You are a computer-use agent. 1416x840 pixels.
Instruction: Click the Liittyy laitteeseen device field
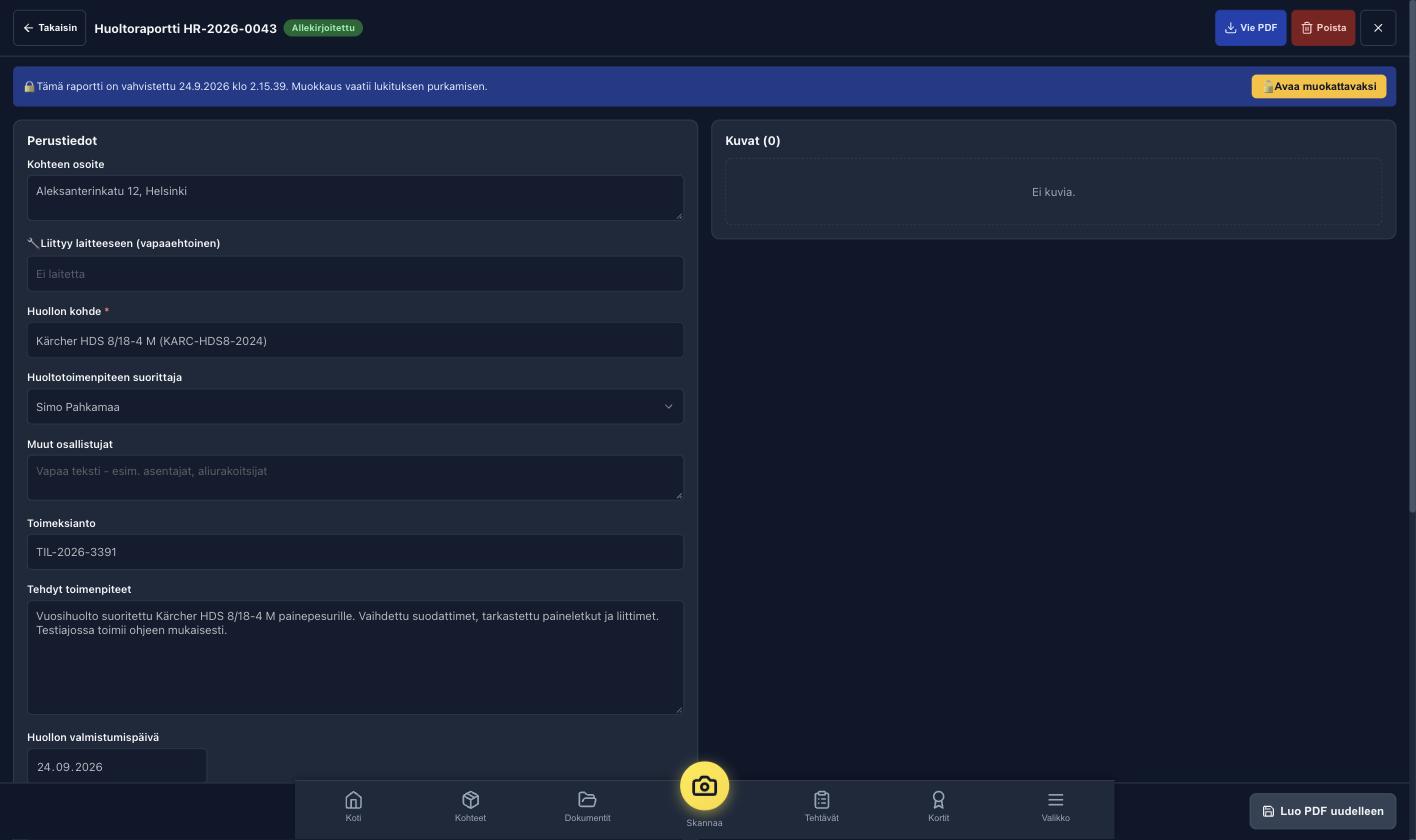[x=355, y=274]
